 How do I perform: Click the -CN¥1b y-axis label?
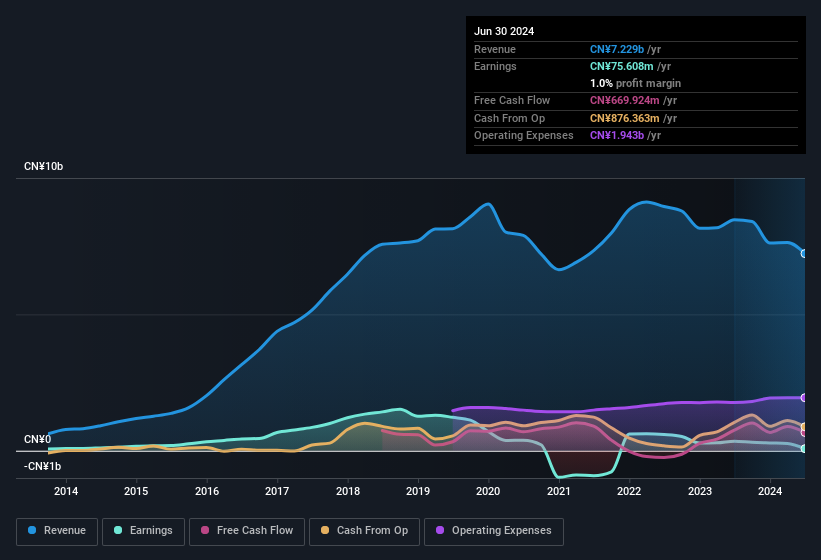[x=42, y=466]
